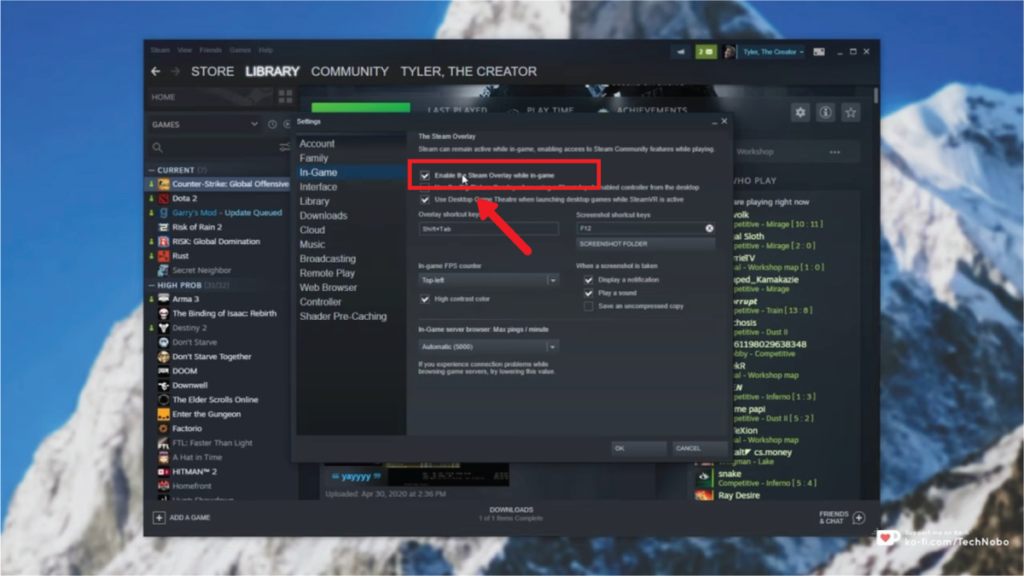Open the Broadcasting settings tab

pyautogui.click(x=327, y=259)
